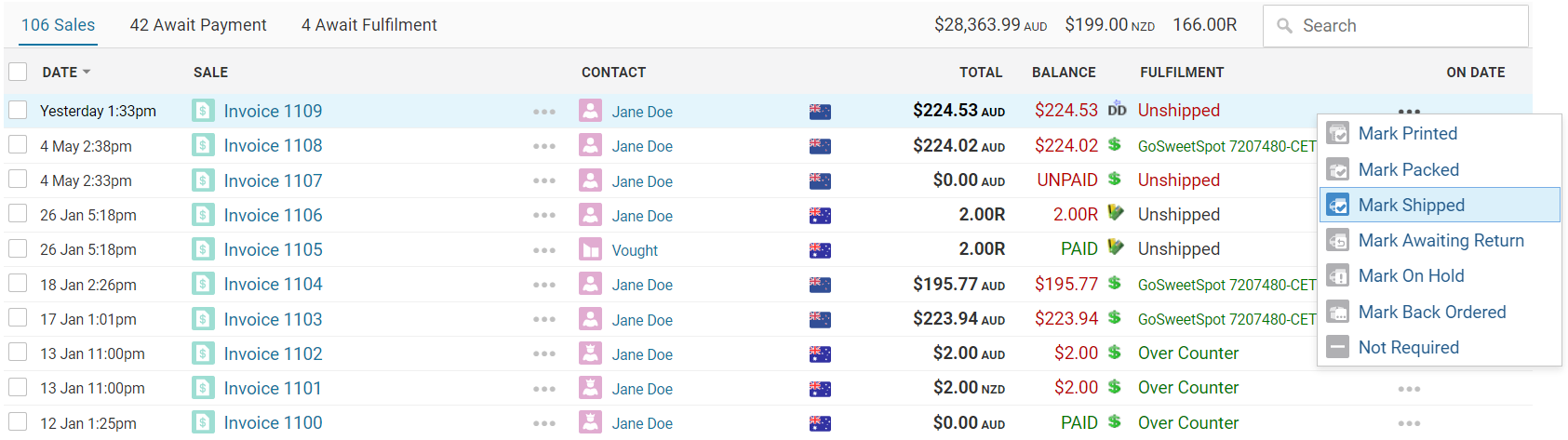
Task: Click the DD payment icon on Invoice 1109 row
Action: [x=1117, y=110]
